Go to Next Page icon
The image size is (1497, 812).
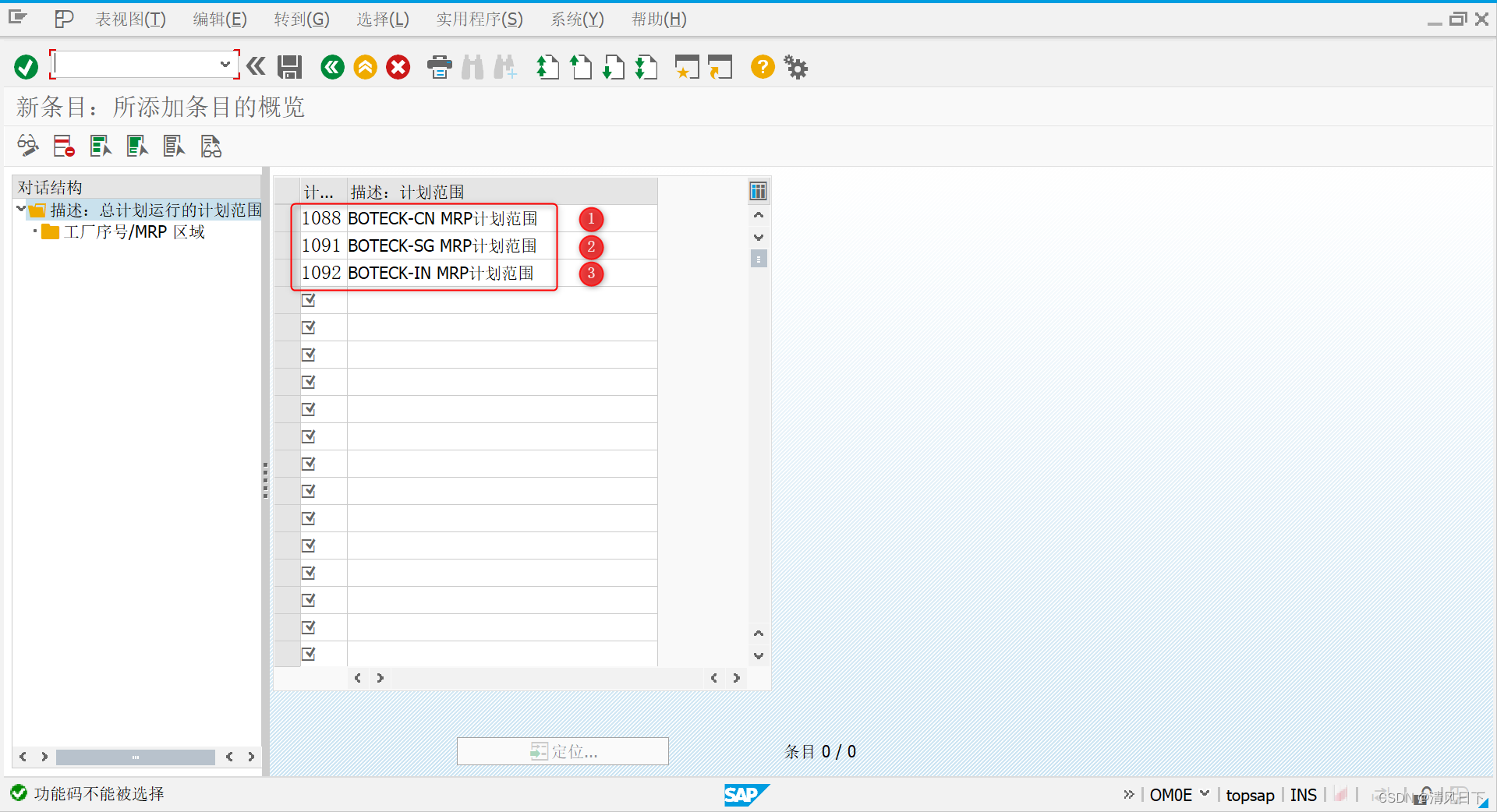coord(614,67)
